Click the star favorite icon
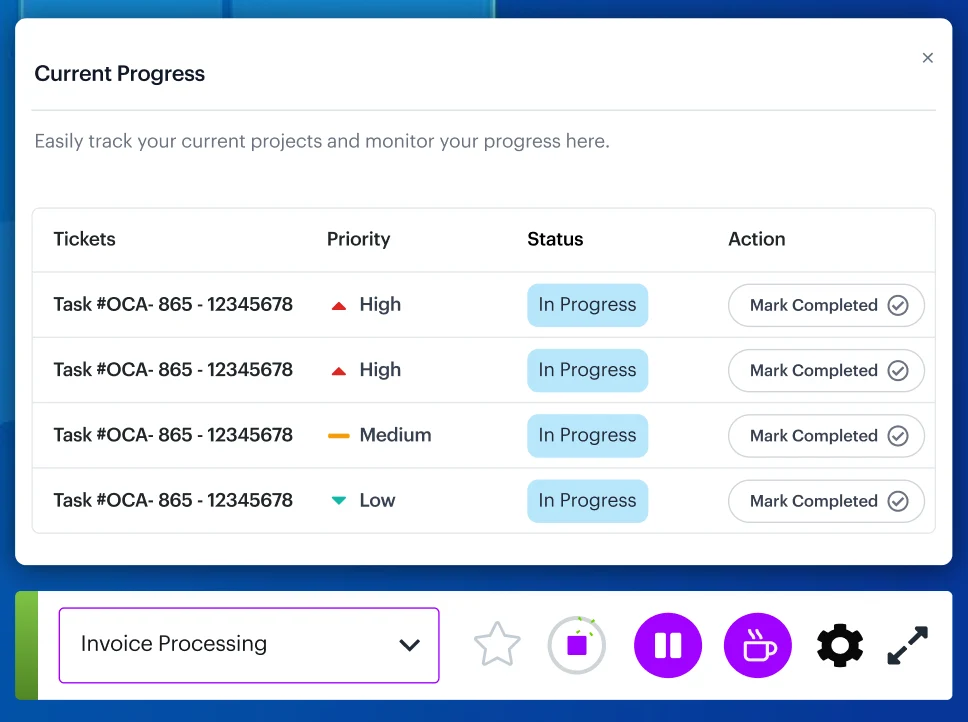 (497, 645)
